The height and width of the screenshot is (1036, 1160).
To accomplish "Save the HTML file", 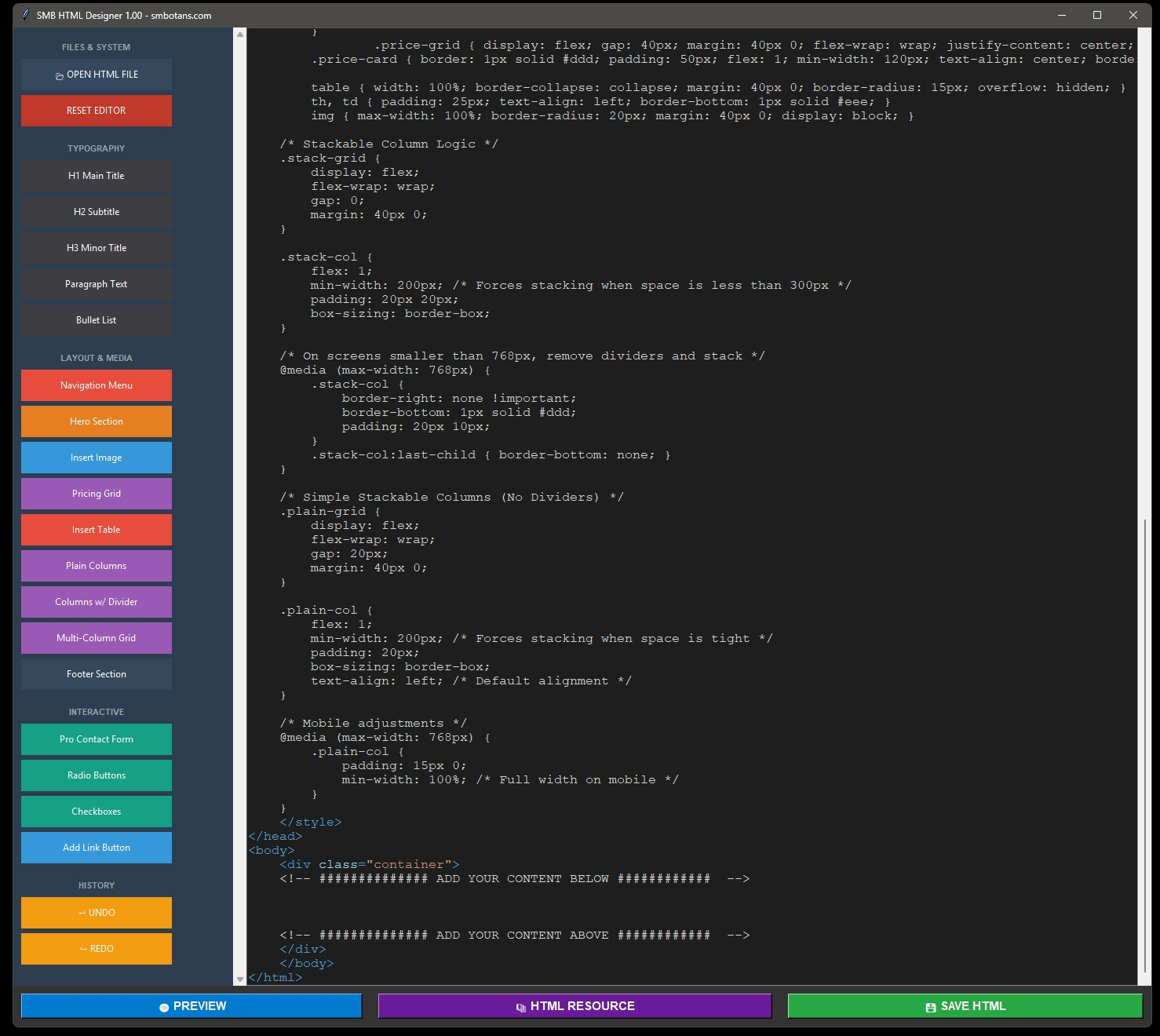I will pos(965,1006).
